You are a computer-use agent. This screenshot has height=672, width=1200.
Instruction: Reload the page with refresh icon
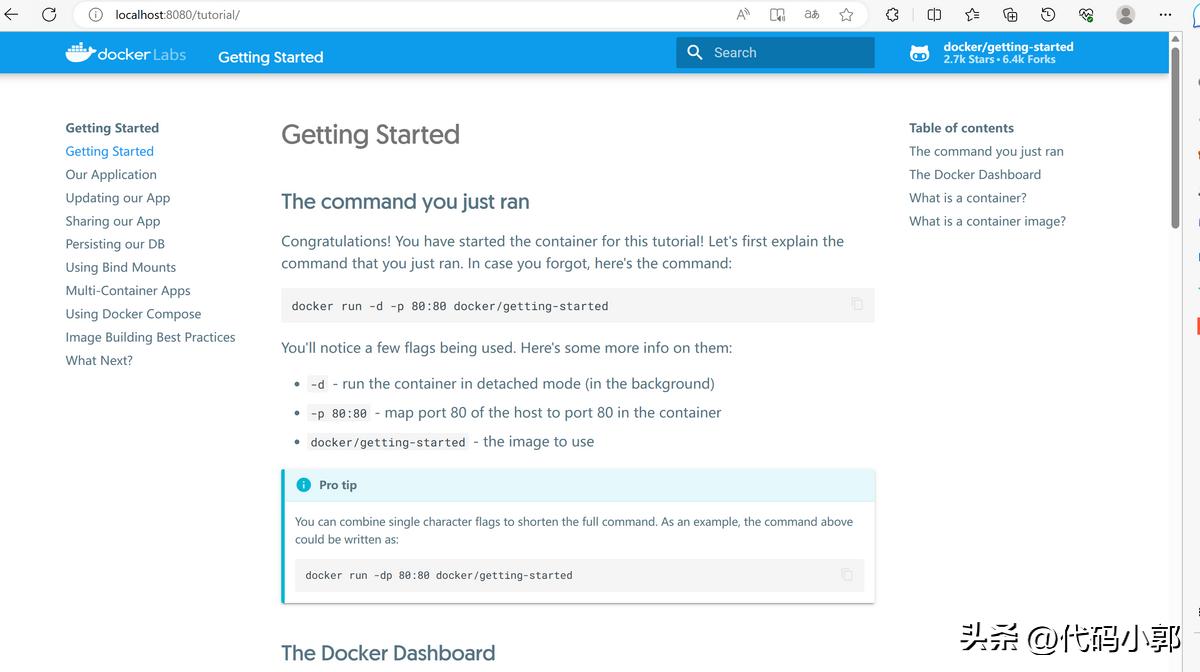pos(47,14)
